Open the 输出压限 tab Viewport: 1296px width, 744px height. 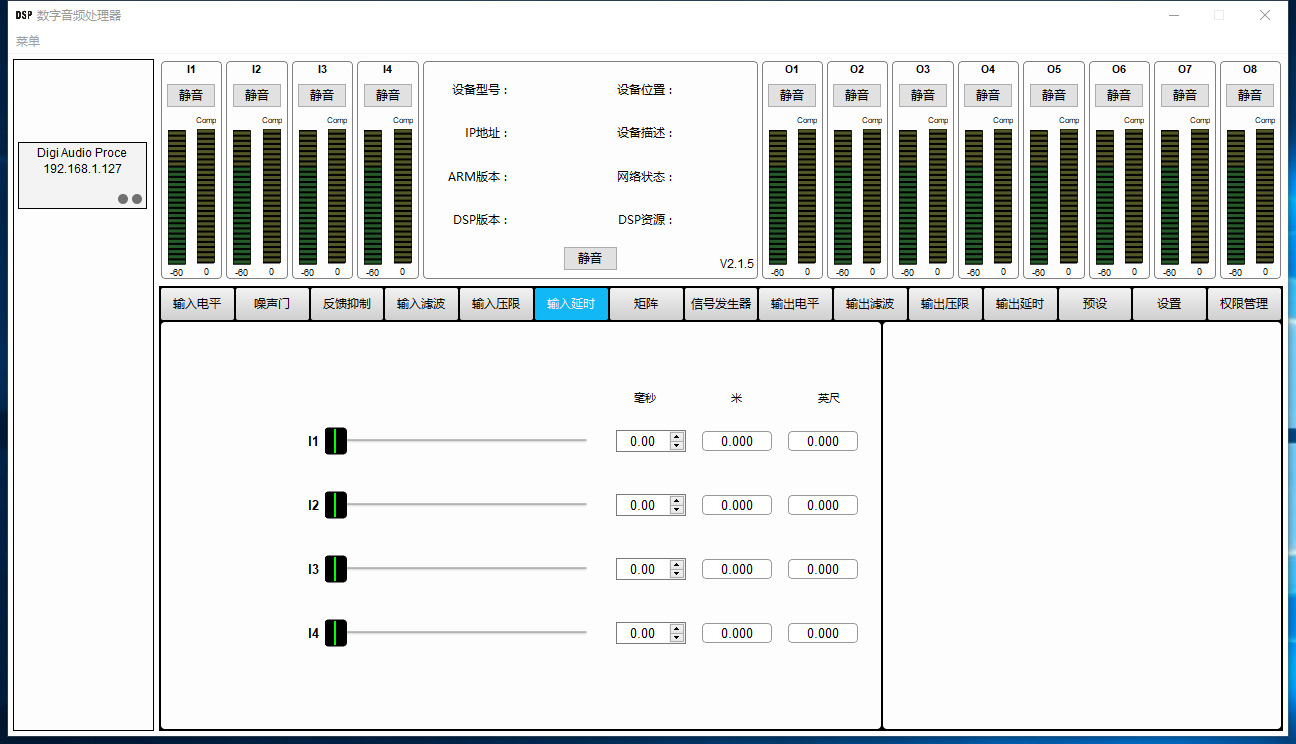945,304
